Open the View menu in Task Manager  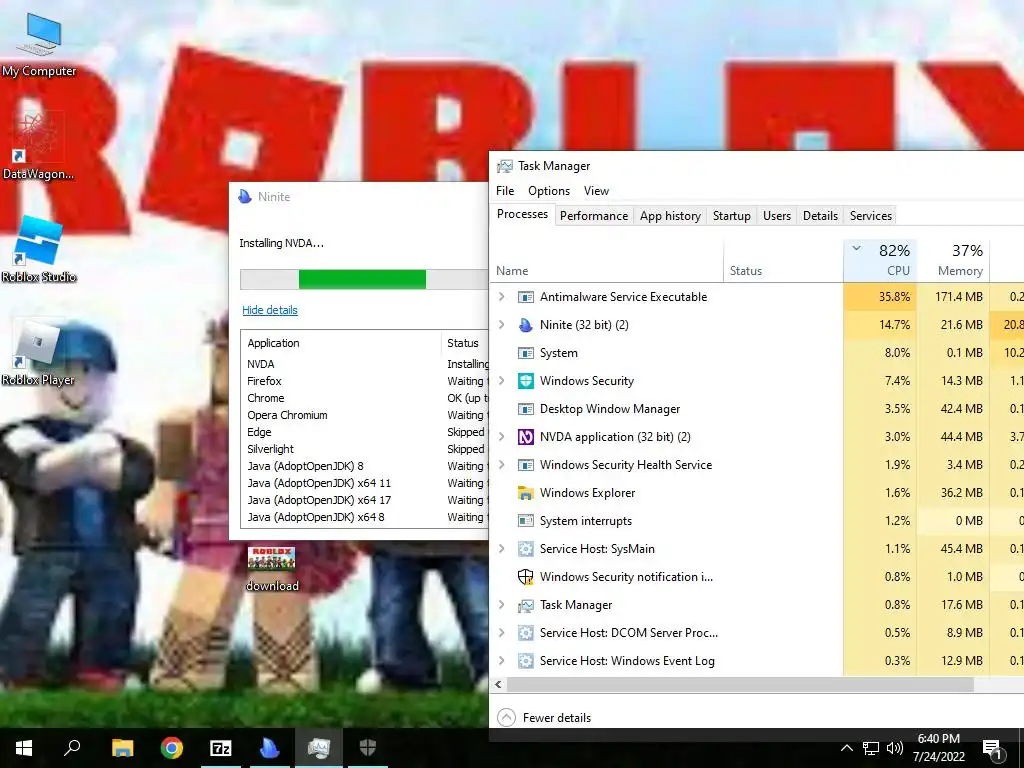pyautogui.click(x=596, y=191)
